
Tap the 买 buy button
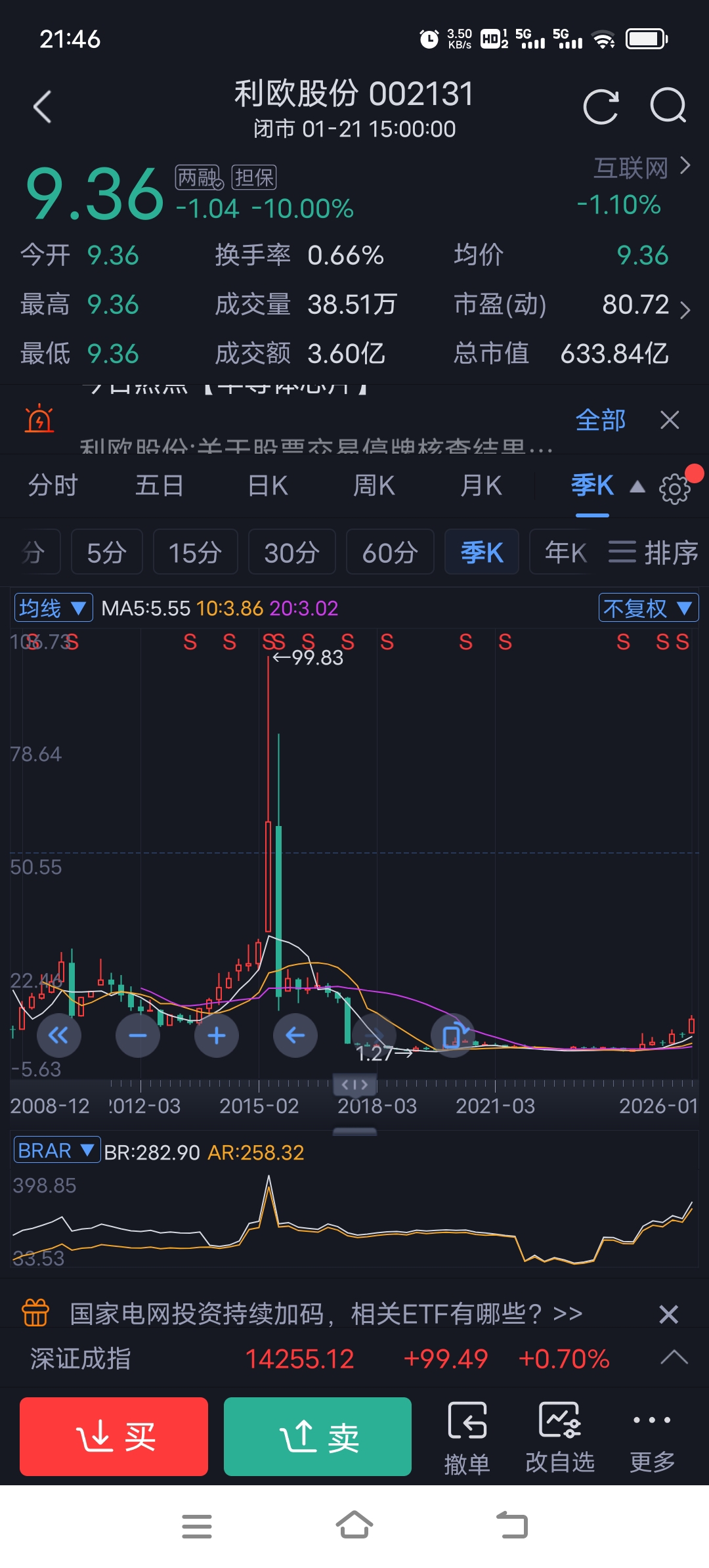pyautogui.click(x=114, y=1436)
